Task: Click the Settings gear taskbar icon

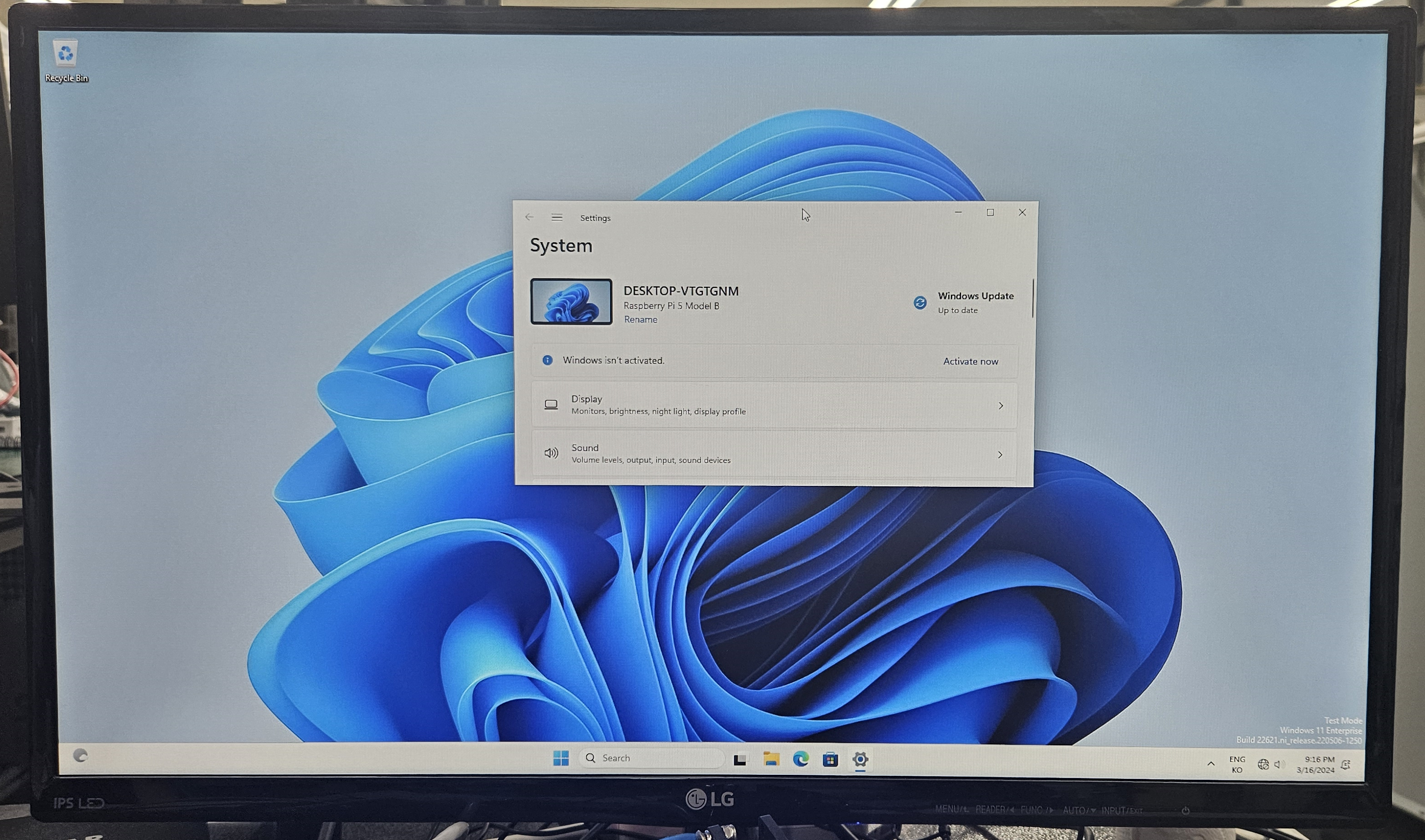Action: tap(860, 760)
